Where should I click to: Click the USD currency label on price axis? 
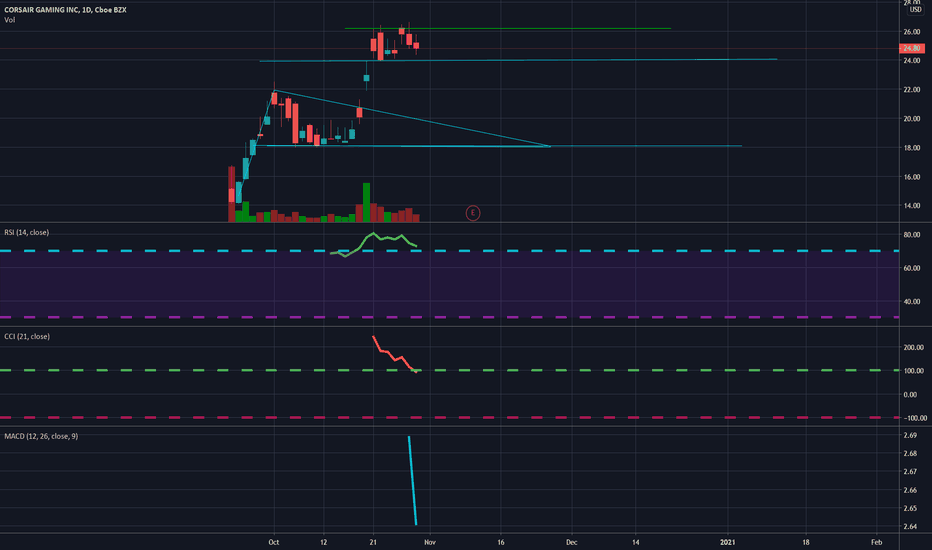coord(915,10)
